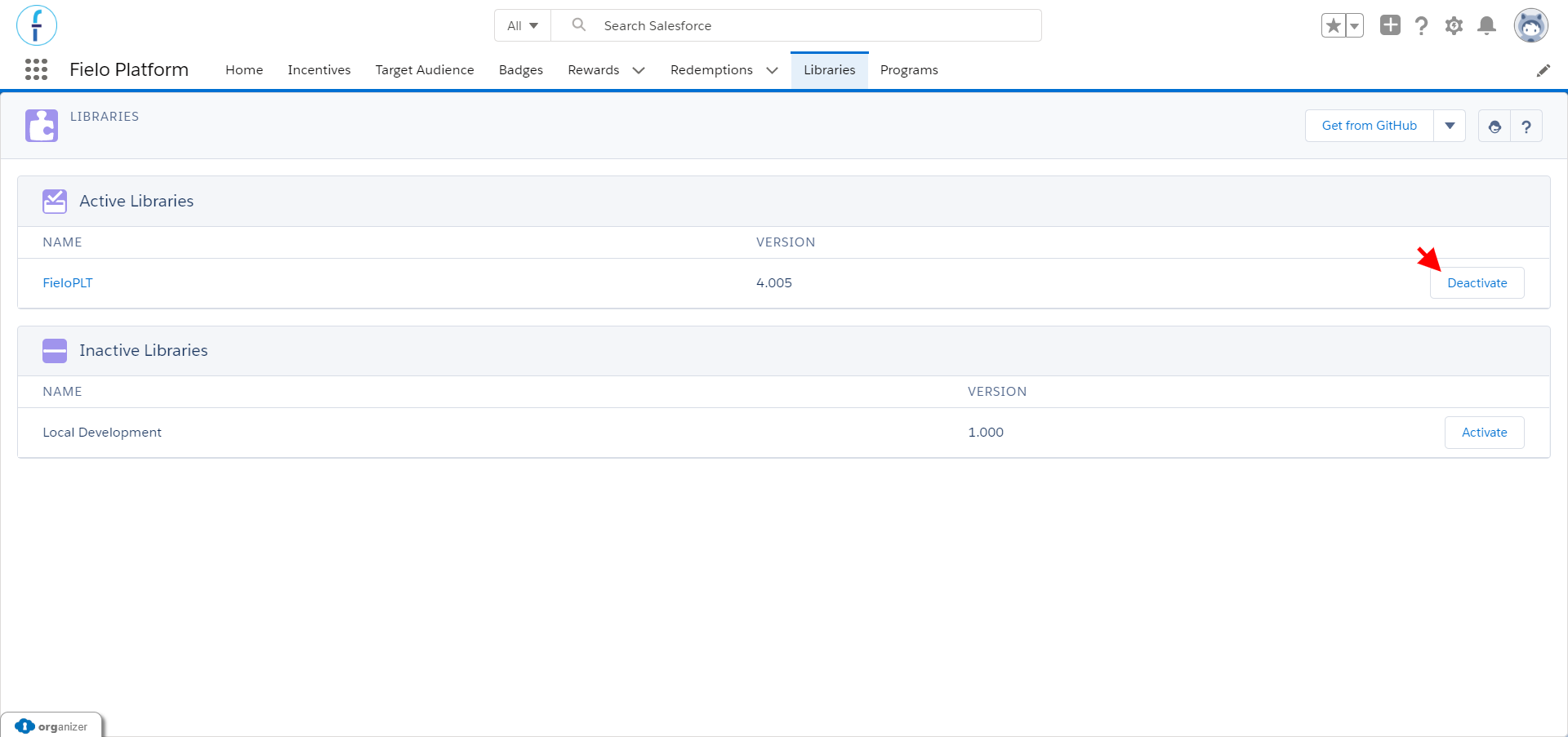
Task: Select the Redemptions tab
Action: pos(711,70)
